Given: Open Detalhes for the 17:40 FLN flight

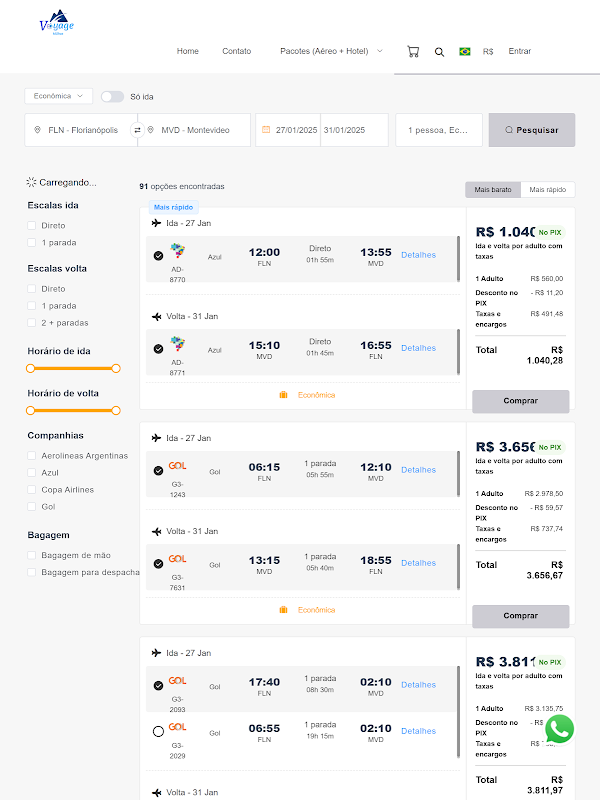Looking at the screenshot, I should tap(418, 685).
